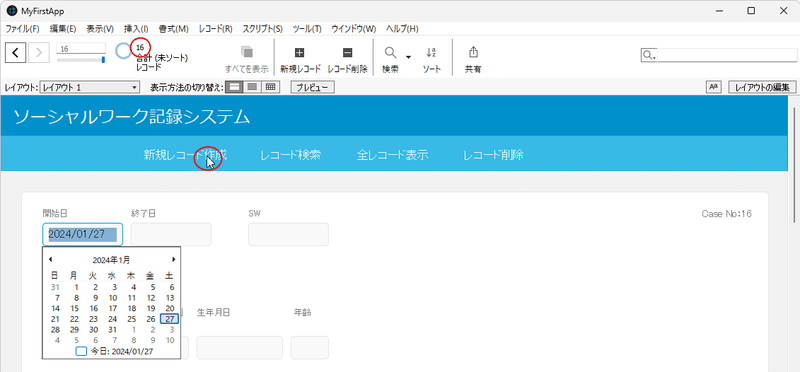
Task: Open the ヘルプ(H) menu
Action: pyautogui.click(x=402, y=29)
